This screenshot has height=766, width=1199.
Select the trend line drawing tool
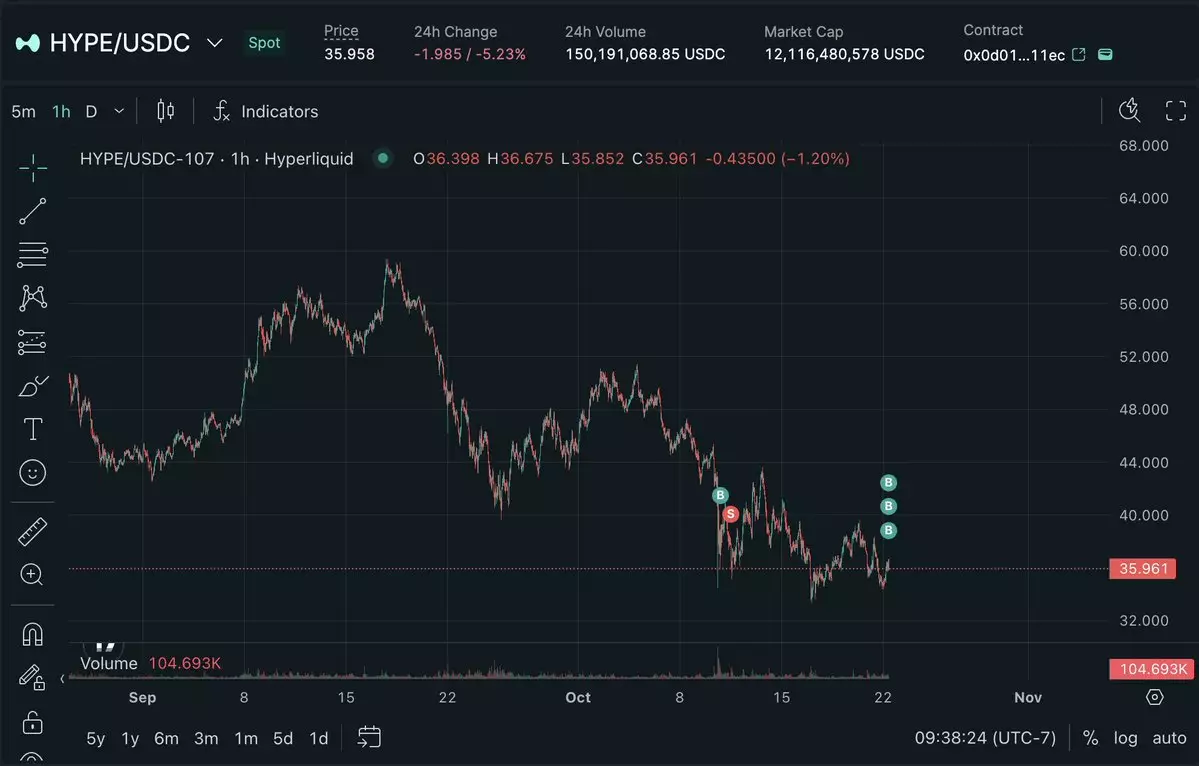[x=33, y=211]
